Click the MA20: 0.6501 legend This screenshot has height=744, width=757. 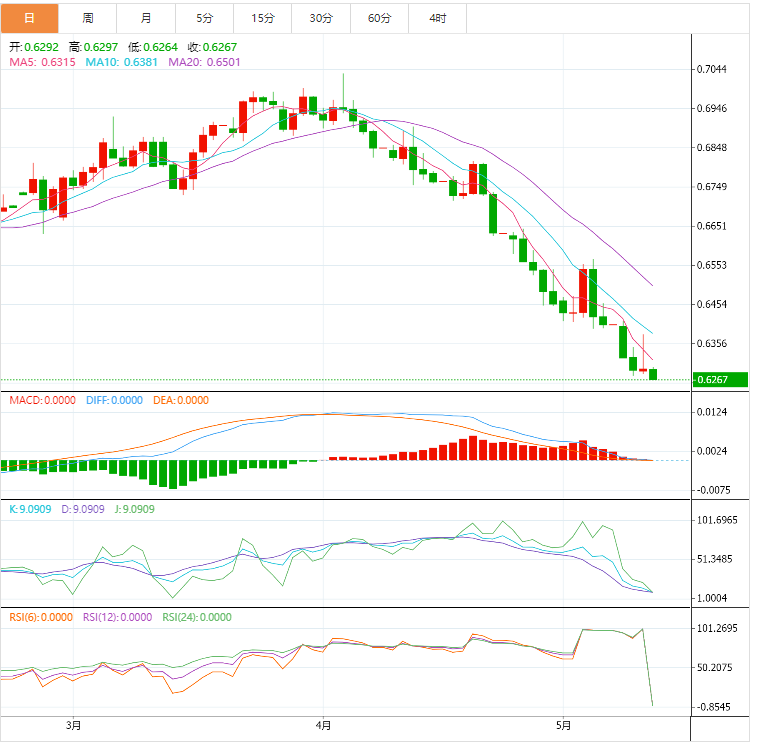(204, 62)
